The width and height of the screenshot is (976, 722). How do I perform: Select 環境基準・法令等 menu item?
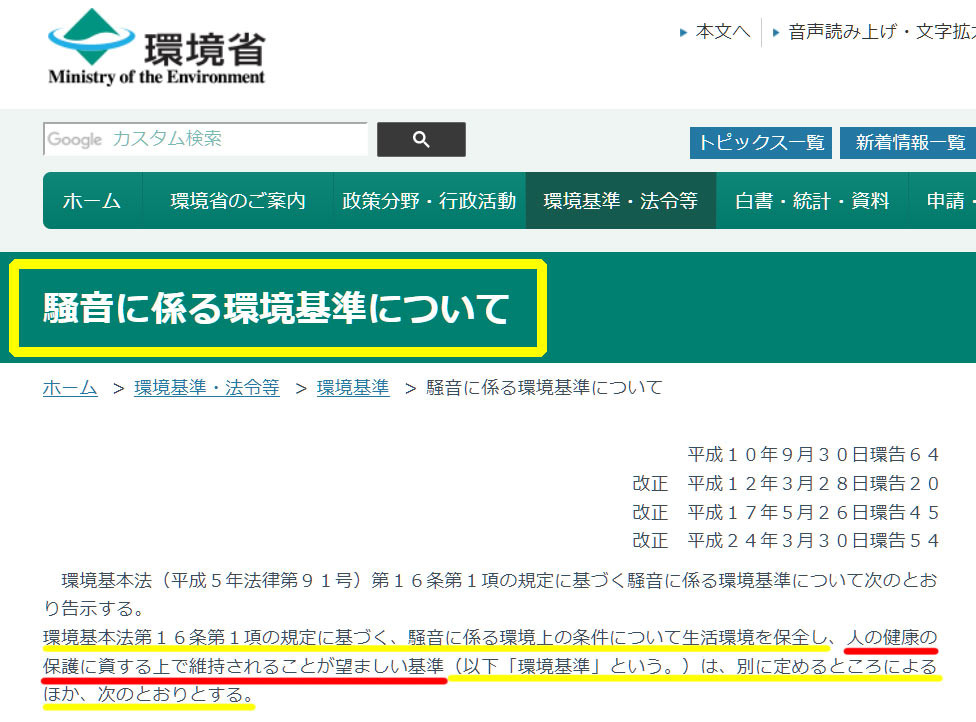pyautogui.click(x=621, y=200)
